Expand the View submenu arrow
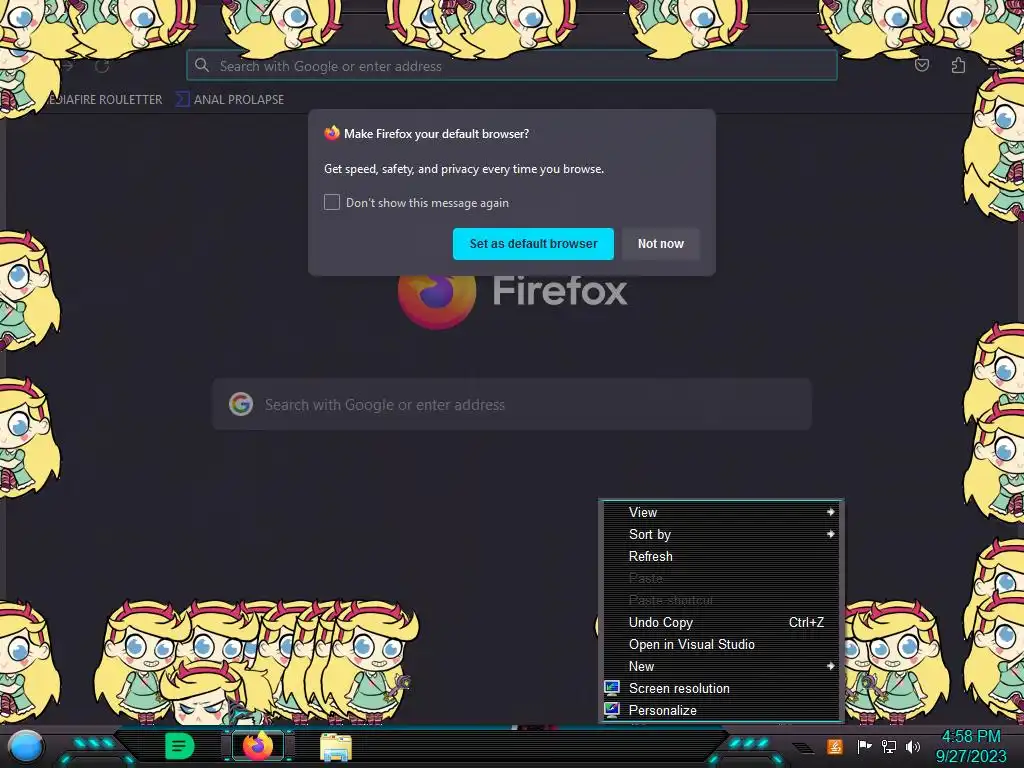This screenshot has height=768, width=1024. coord(831,512)
